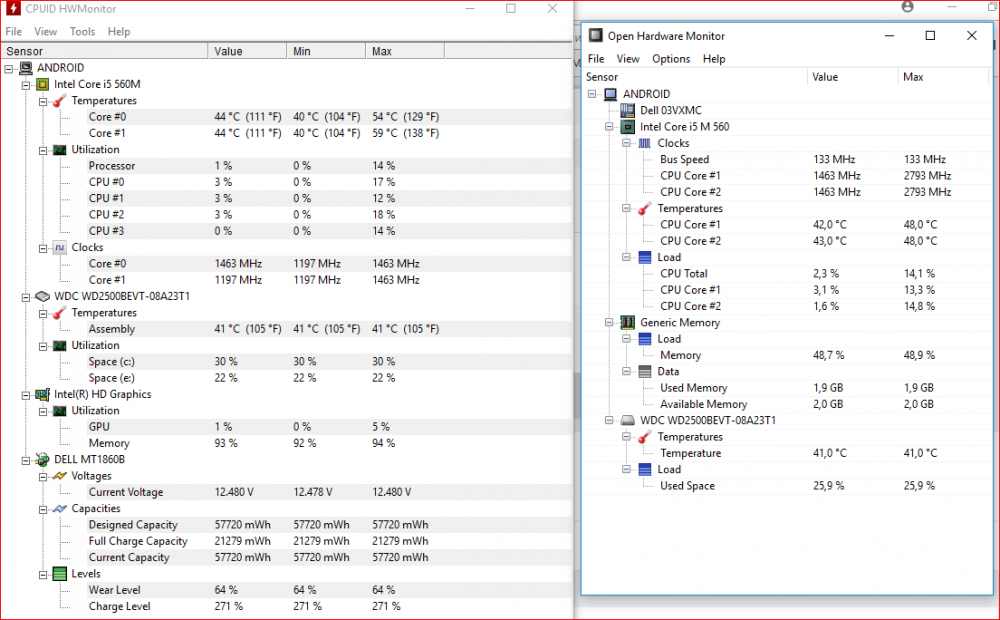
Task: Click the DELL MT1860B battery icon
Action: (x=43, y=459)
